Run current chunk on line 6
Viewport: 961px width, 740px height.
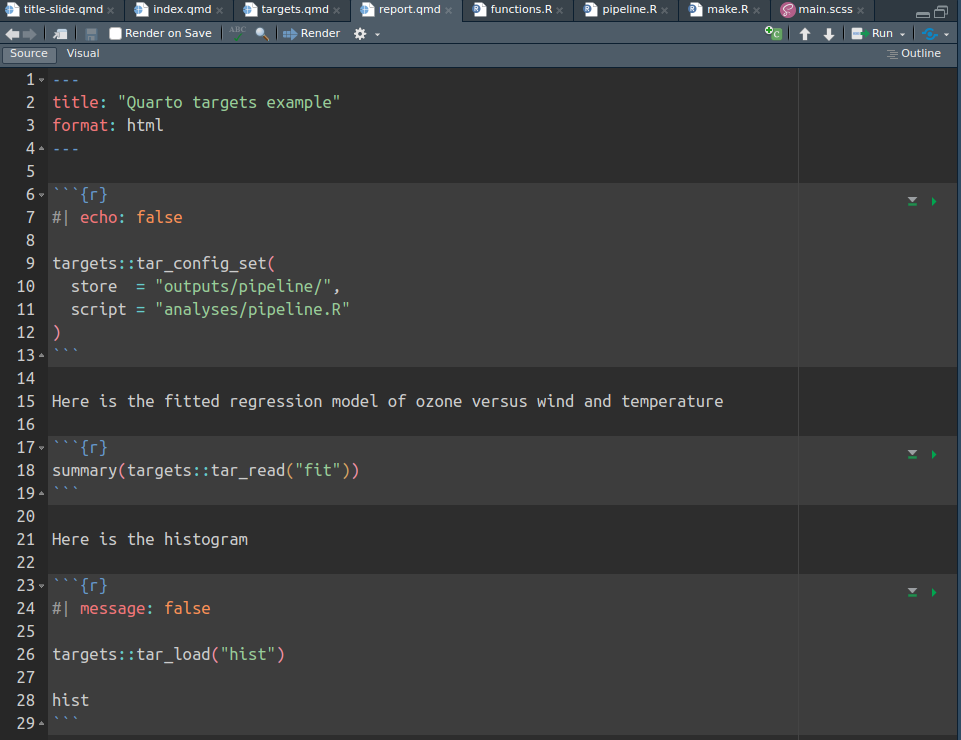(934, 202)
